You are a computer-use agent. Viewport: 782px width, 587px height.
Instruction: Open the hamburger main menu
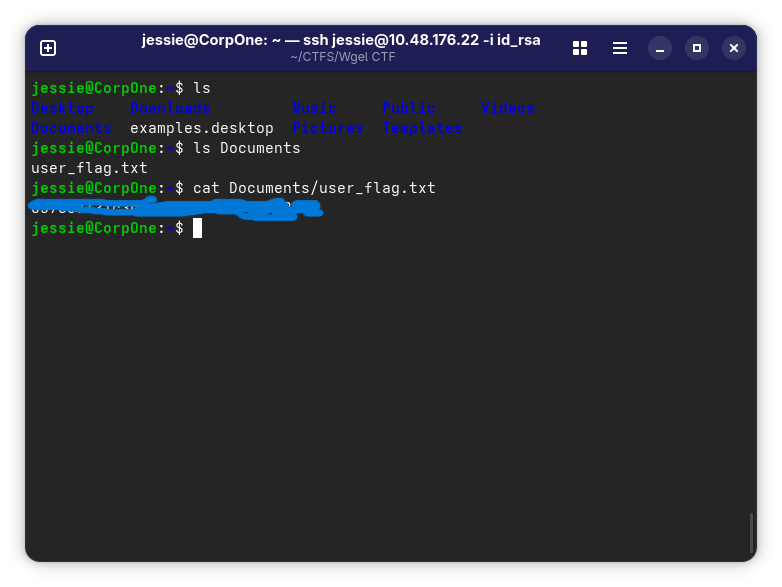tap(620, 48)
